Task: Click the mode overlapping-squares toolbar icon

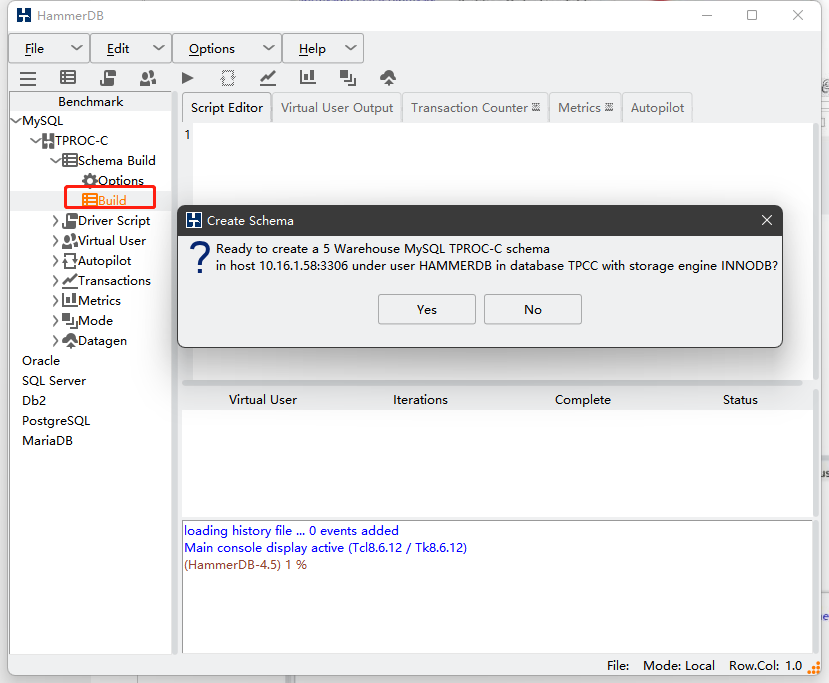Action: [347, 78]
